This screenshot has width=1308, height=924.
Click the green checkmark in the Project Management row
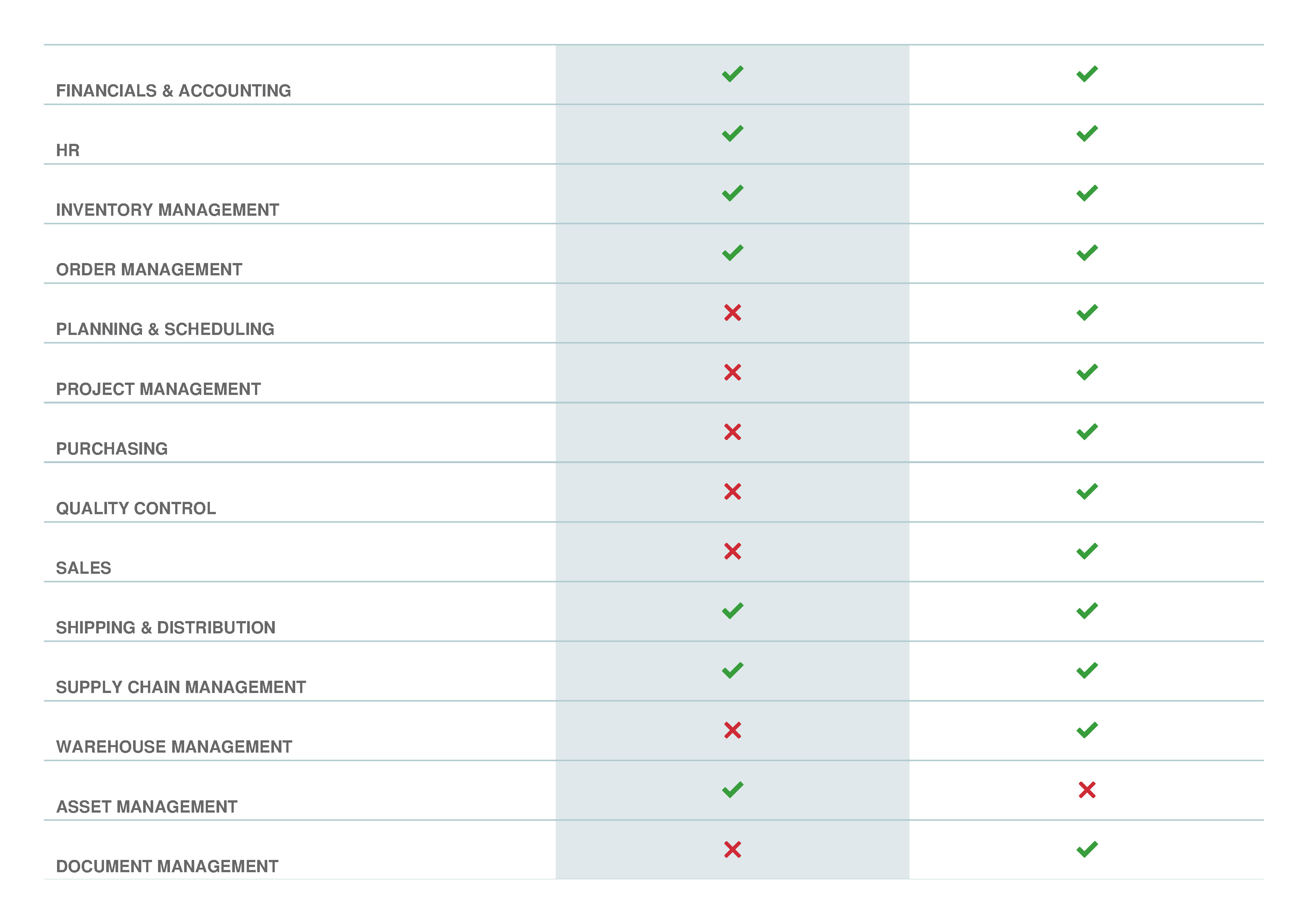pos(1086,372)
